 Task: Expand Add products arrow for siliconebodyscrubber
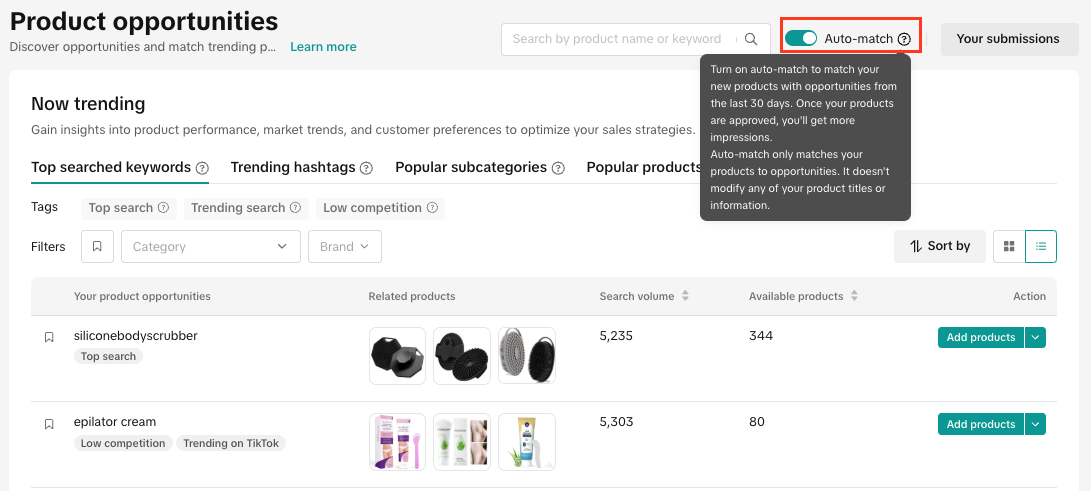1036,338
